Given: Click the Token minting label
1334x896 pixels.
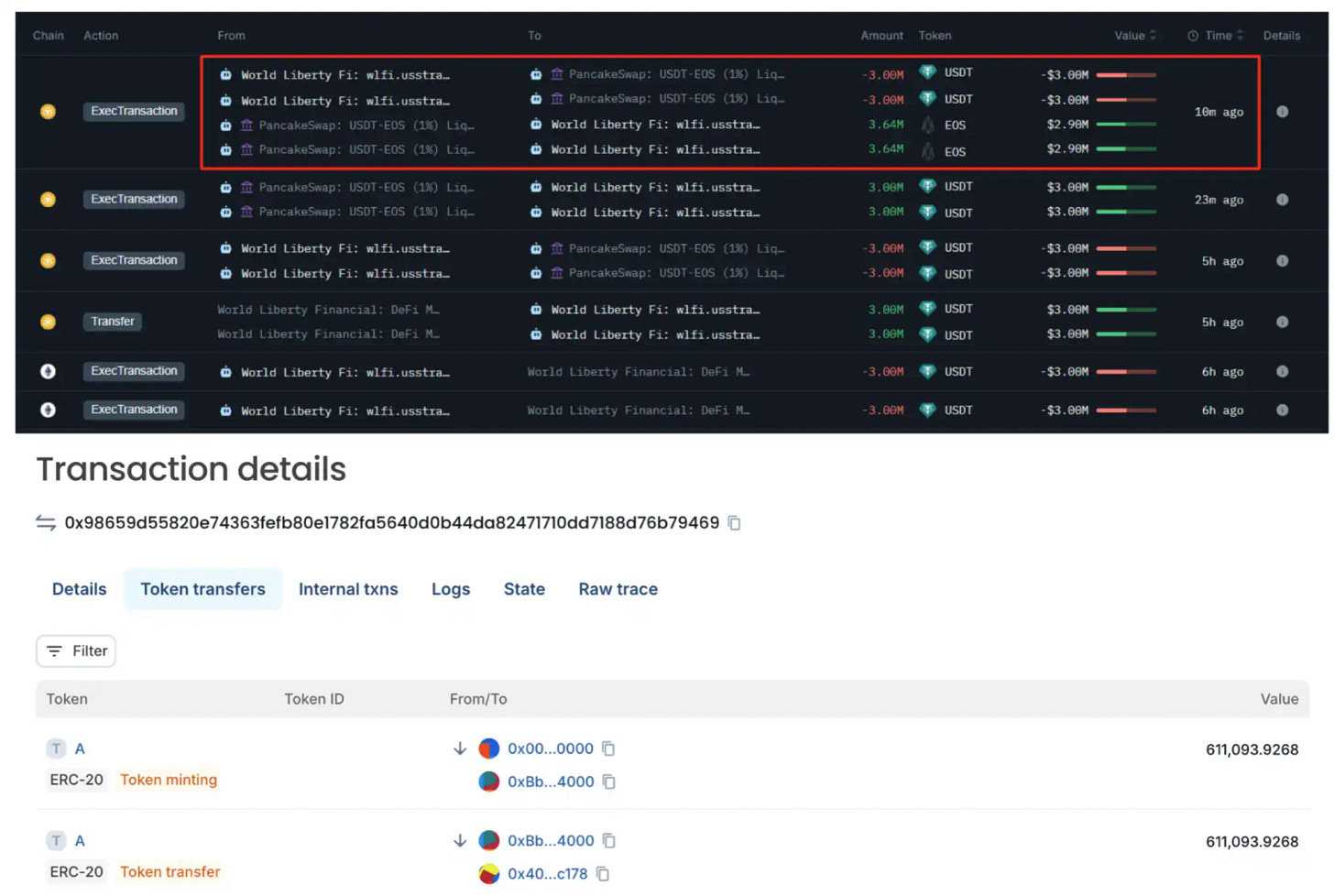Looking at the screenshot, I should click(x=169, y=781).
